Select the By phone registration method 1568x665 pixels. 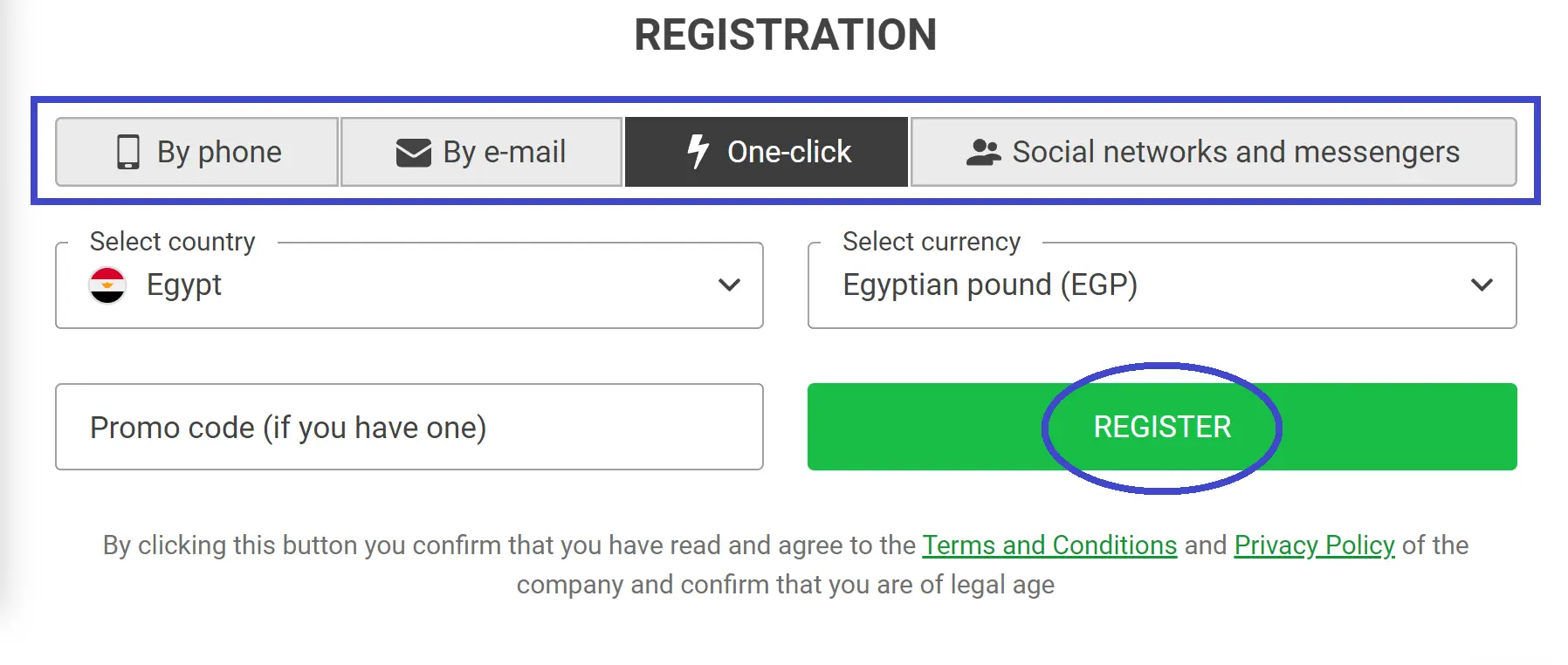point(196,152)
